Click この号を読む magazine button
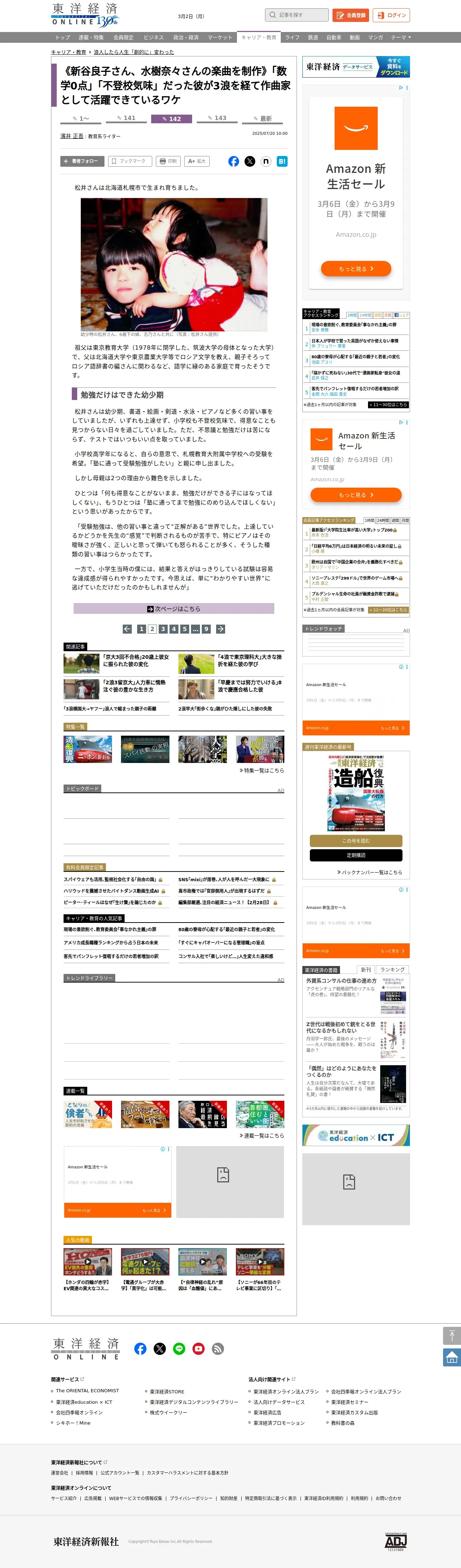This screenshot has width=461, height=1568. [357, 841]
